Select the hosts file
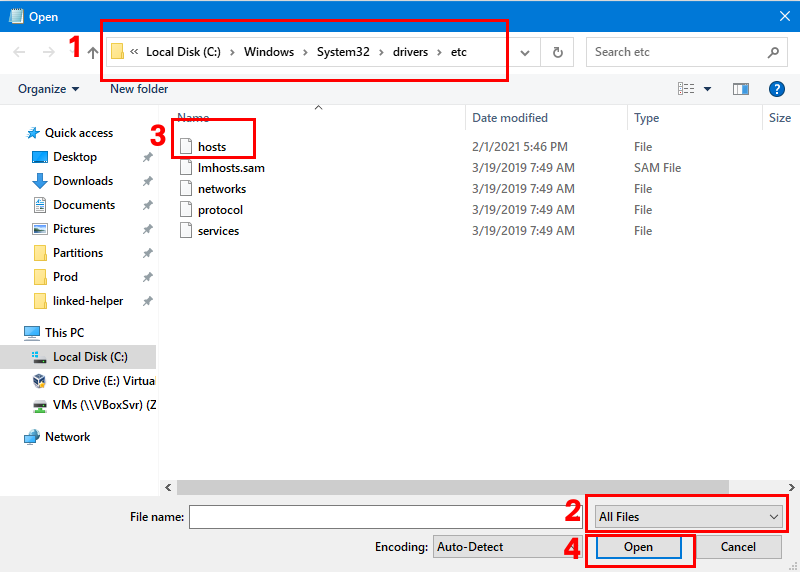 212,147
